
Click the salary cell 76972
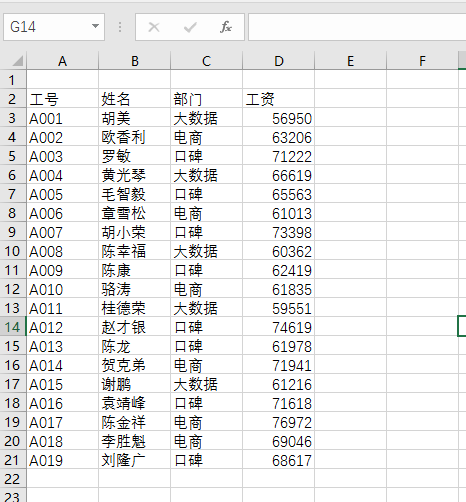point(279,421)
